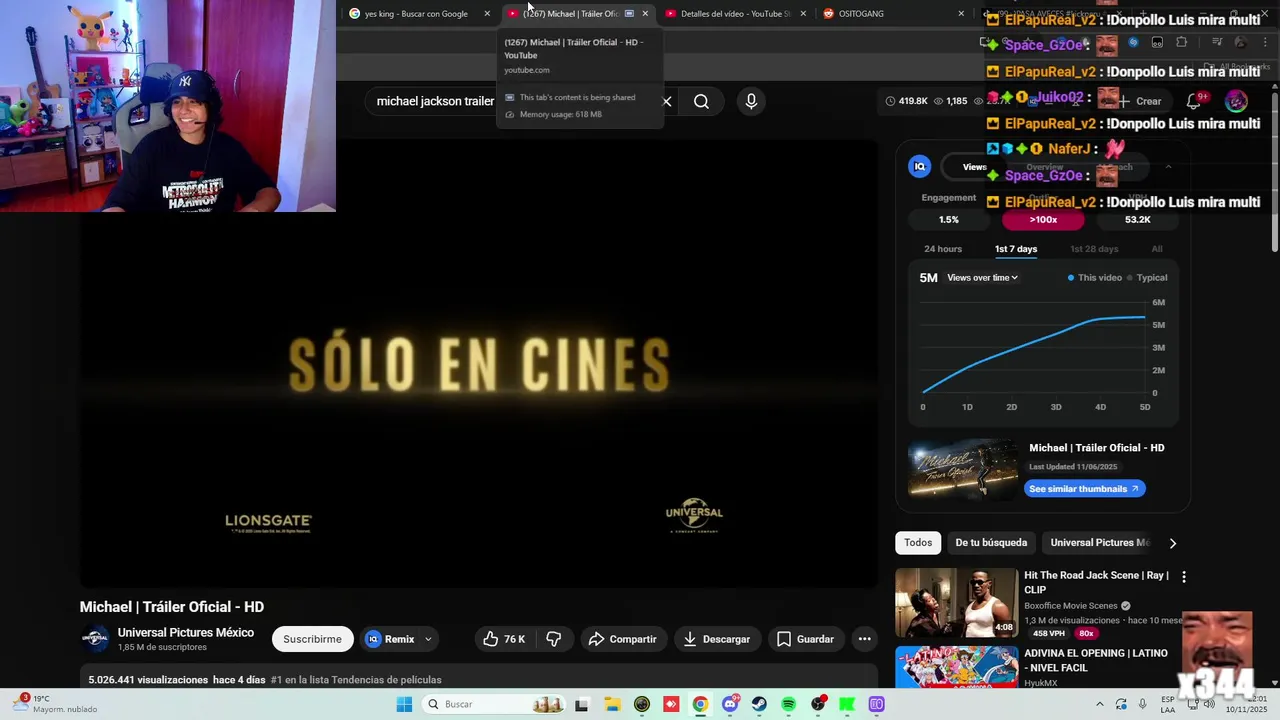The image size is (1280, 720).
Task: Click the Suscribirme button
Action: tap(312, 639)
